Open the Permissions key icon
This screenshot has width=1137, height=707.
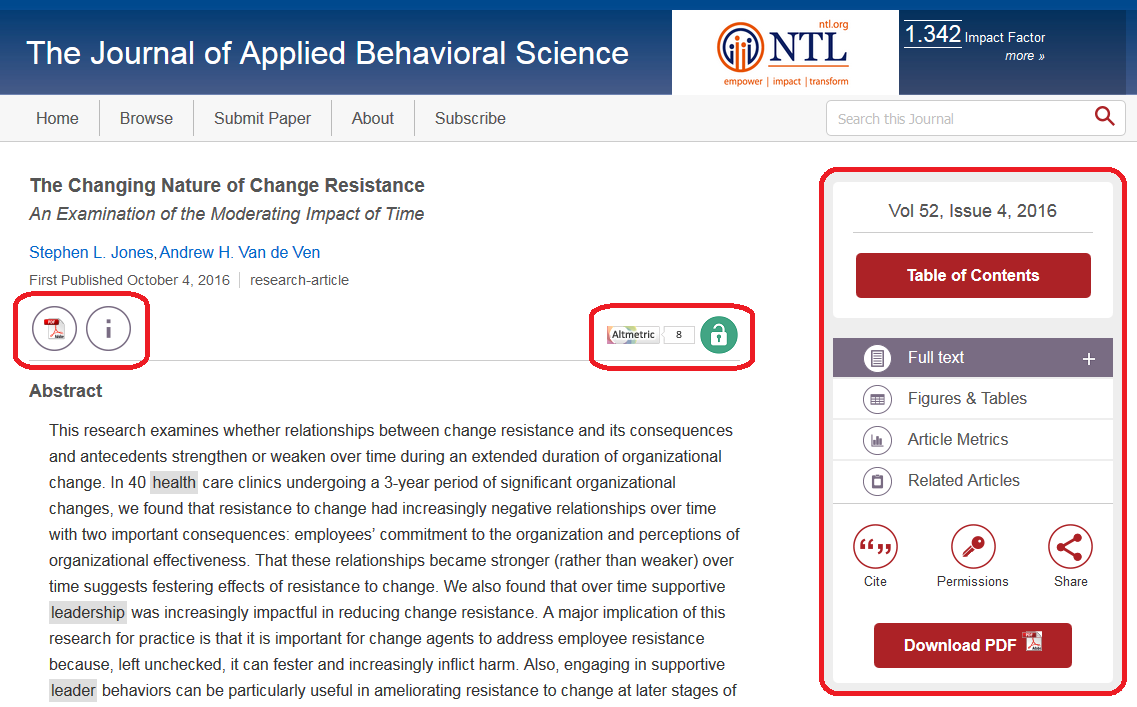coord(972,547)
